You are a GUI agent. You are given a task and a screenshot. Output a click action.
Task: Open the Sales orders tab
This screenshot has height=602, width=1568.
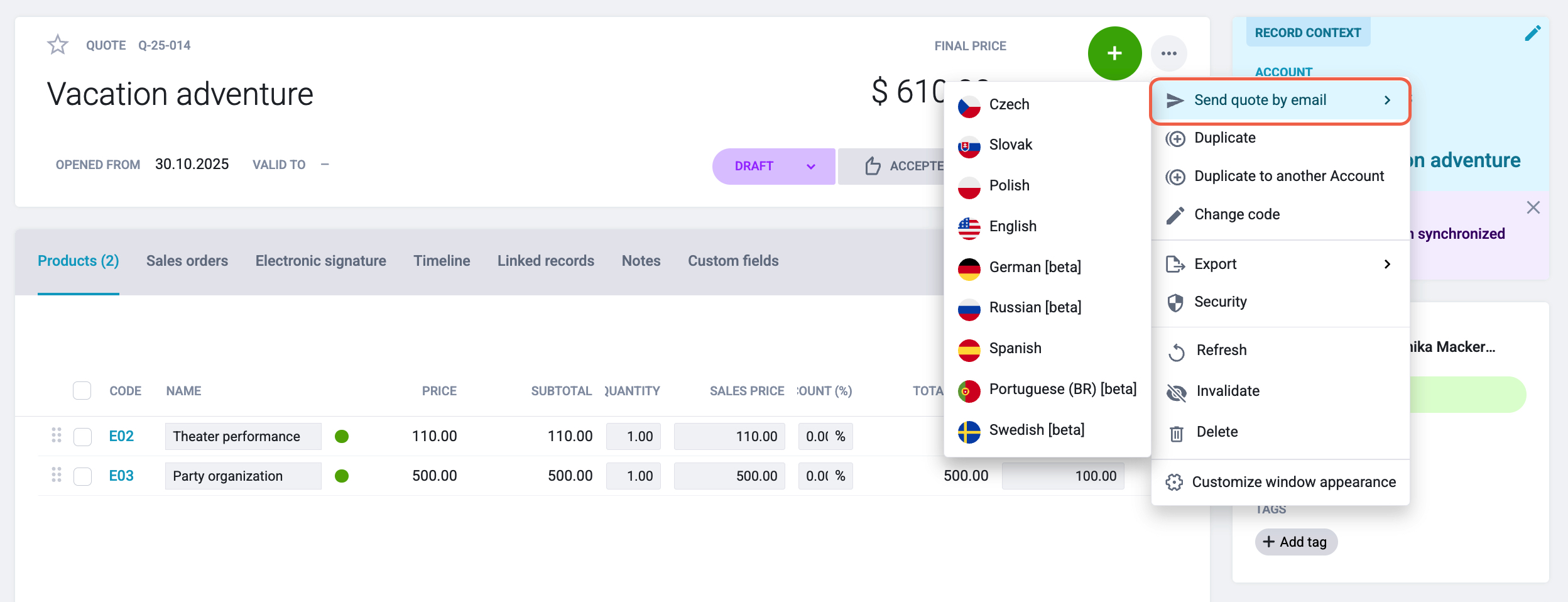pyautogui.click(x=187, y=261)
